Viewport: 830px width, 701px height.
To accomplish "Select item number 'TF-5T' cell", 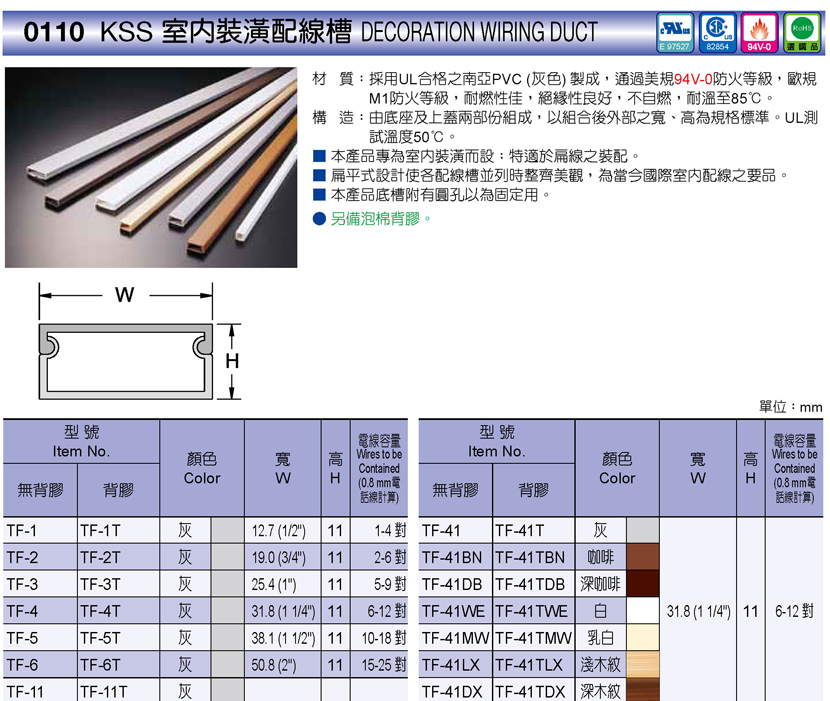I will 119,638.
